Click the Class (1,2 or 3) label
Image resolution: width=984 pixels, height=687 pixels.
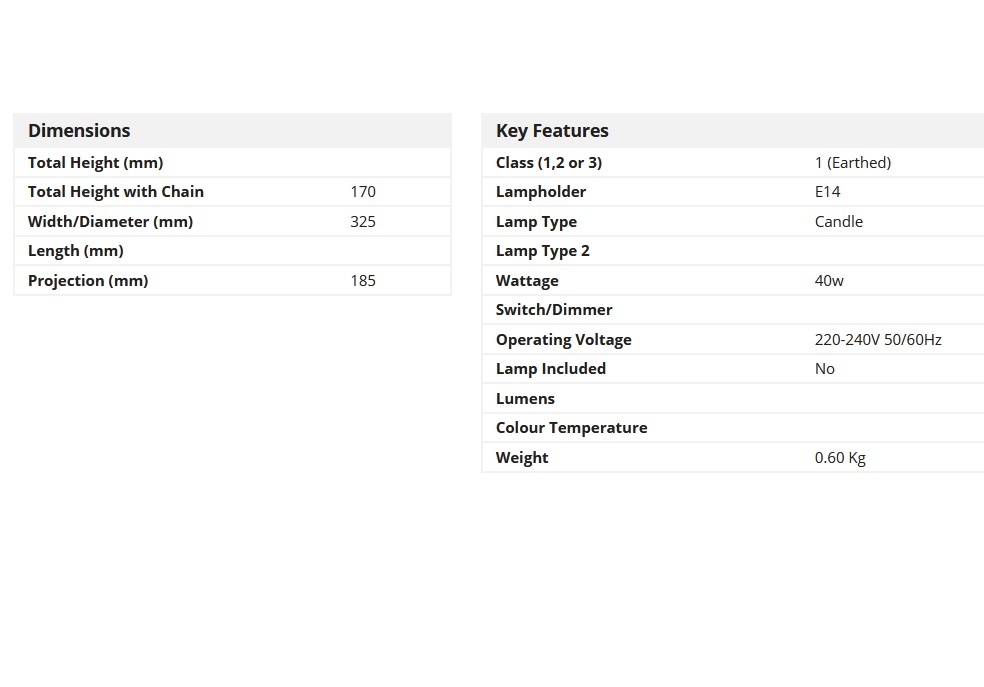549,162
